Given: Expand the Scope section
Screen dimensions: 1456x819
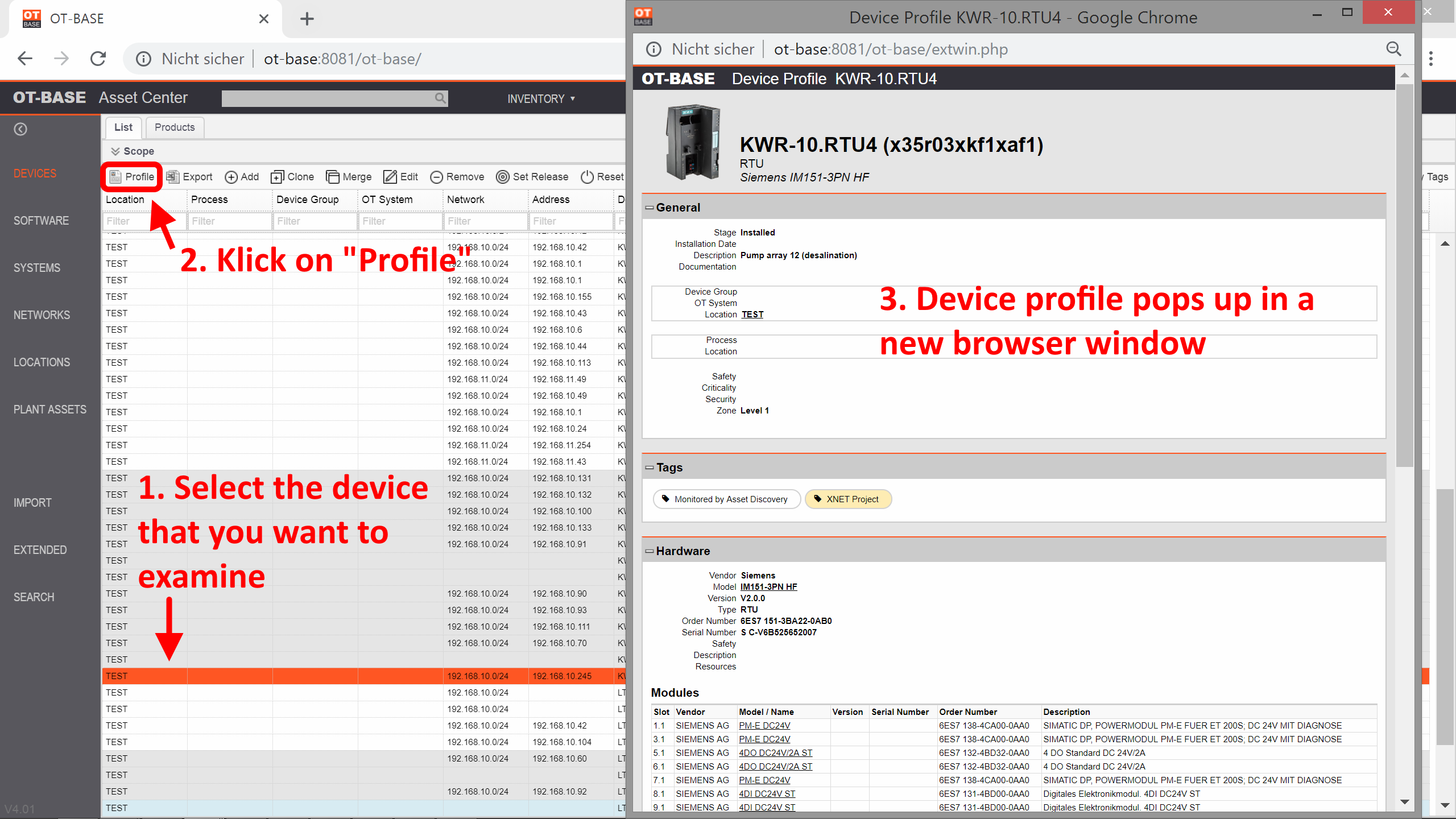Looking at the screenshot, I should click(x=133, y=151).
